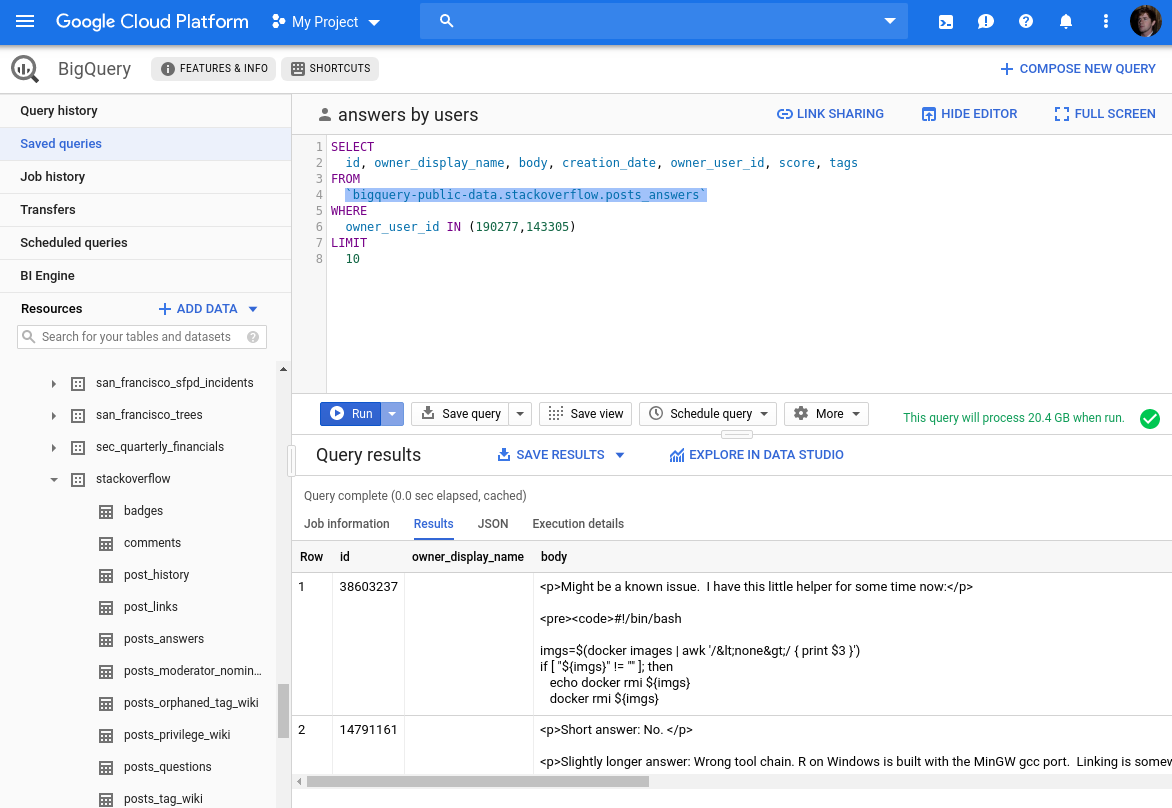This screenshot has width=1172, height=808.
Task: Click the badges table icon
Action: pos(106,512)
